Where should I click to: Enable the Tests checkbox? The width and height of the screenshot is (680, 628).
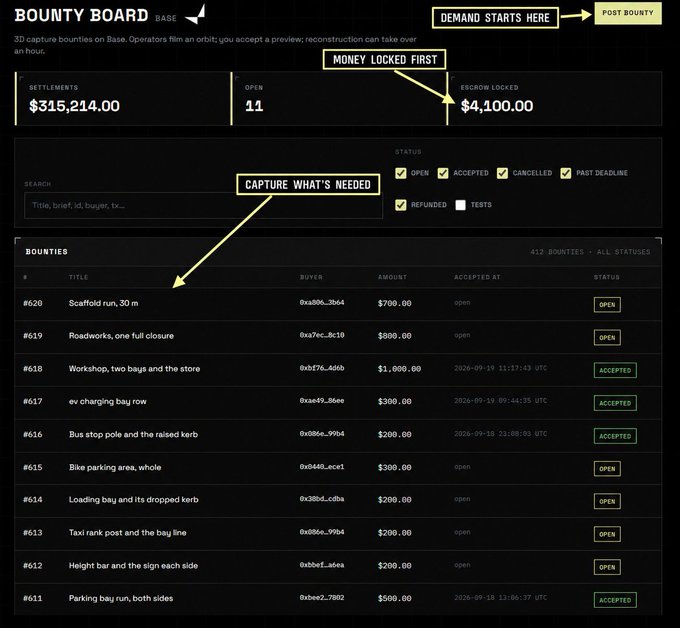click(x=461, y=205)
